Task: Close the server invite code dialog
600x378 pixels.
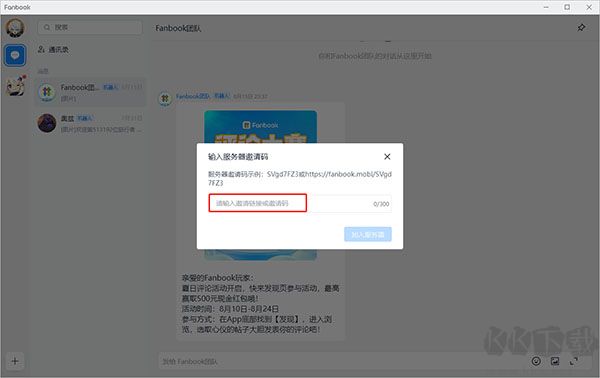Action: point(387,156)
